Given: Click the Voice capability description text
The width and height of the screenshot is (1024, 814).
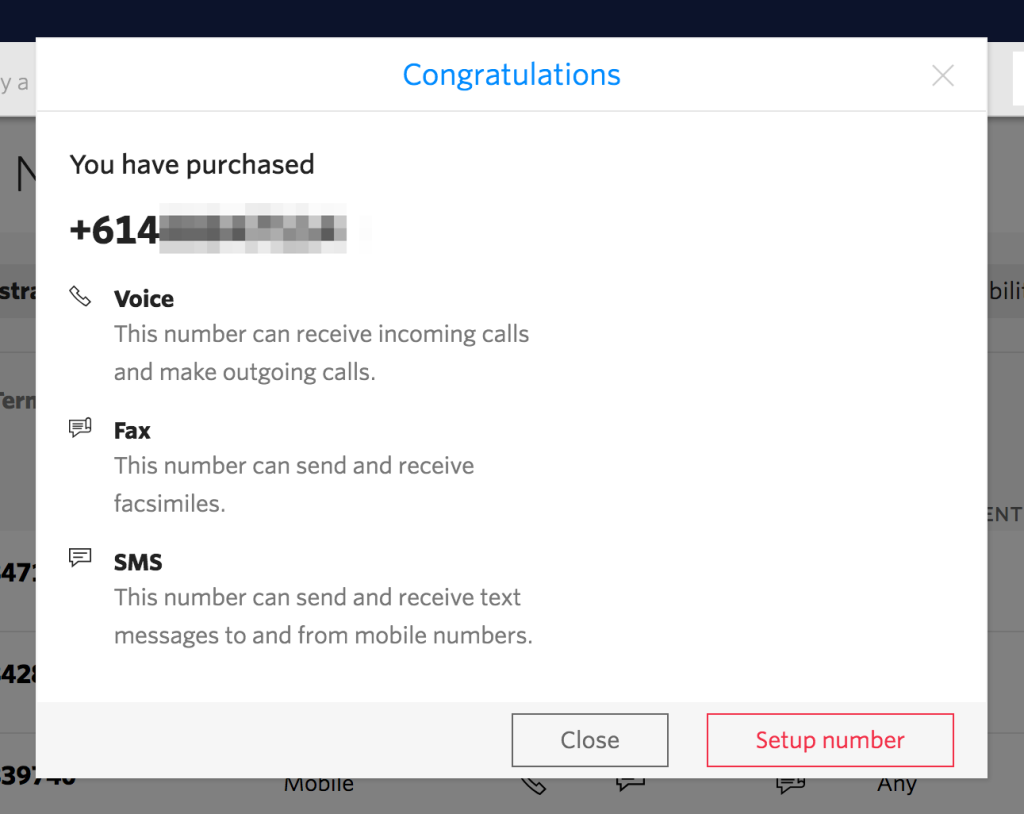Looking at the screenshot, I should [x=322, y=352].
